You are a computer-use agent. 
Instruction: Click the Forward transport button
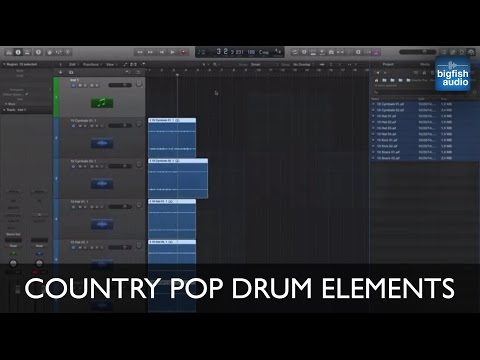[150, 52]
